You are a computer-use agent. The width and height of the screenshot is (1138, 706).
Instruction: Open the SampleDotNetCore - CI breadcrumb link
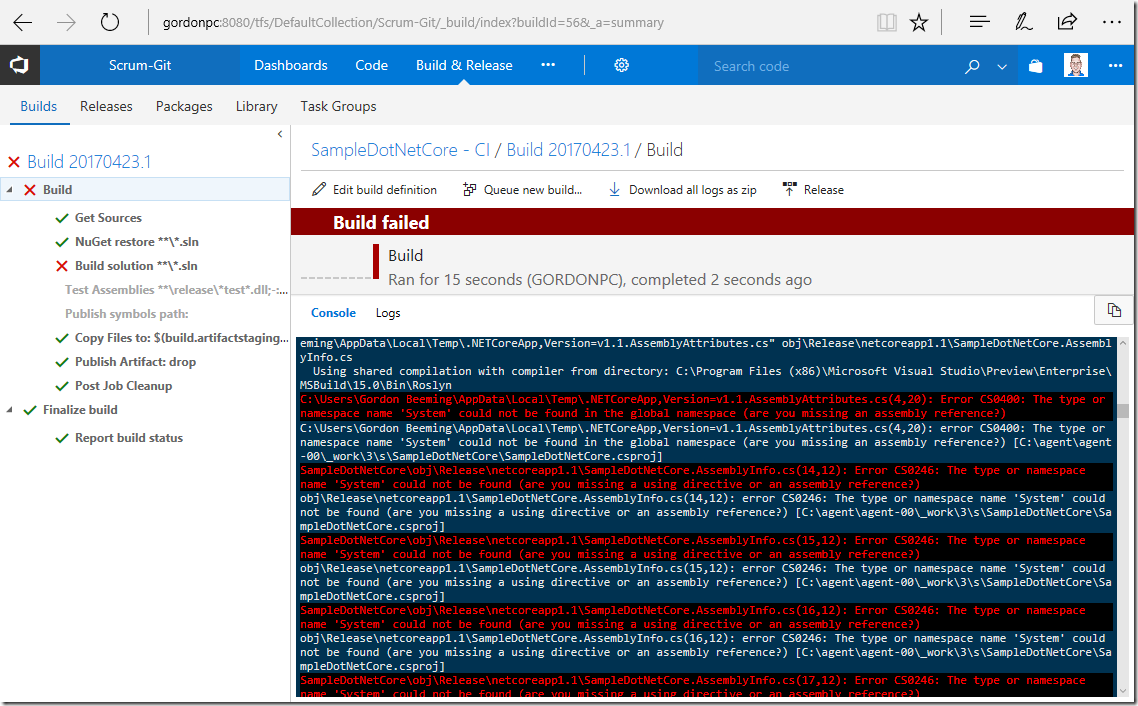pos(401,150)
